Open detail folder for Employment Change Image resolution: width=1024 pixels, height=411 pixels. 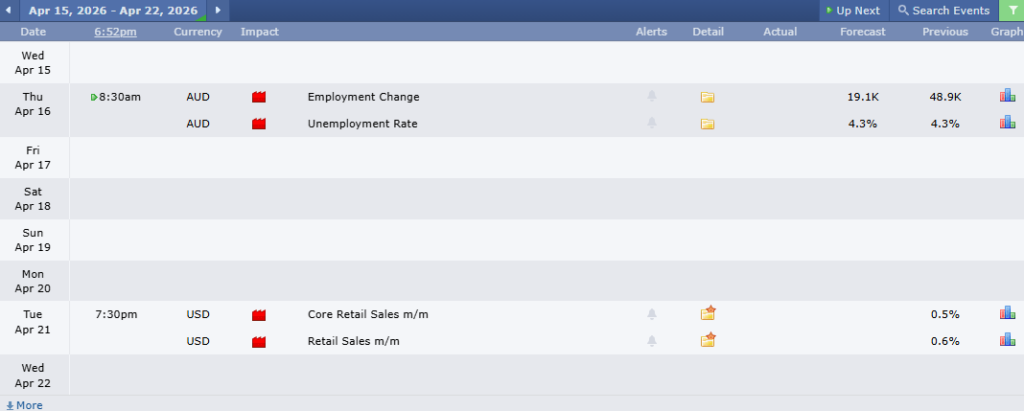click(707, 97)
